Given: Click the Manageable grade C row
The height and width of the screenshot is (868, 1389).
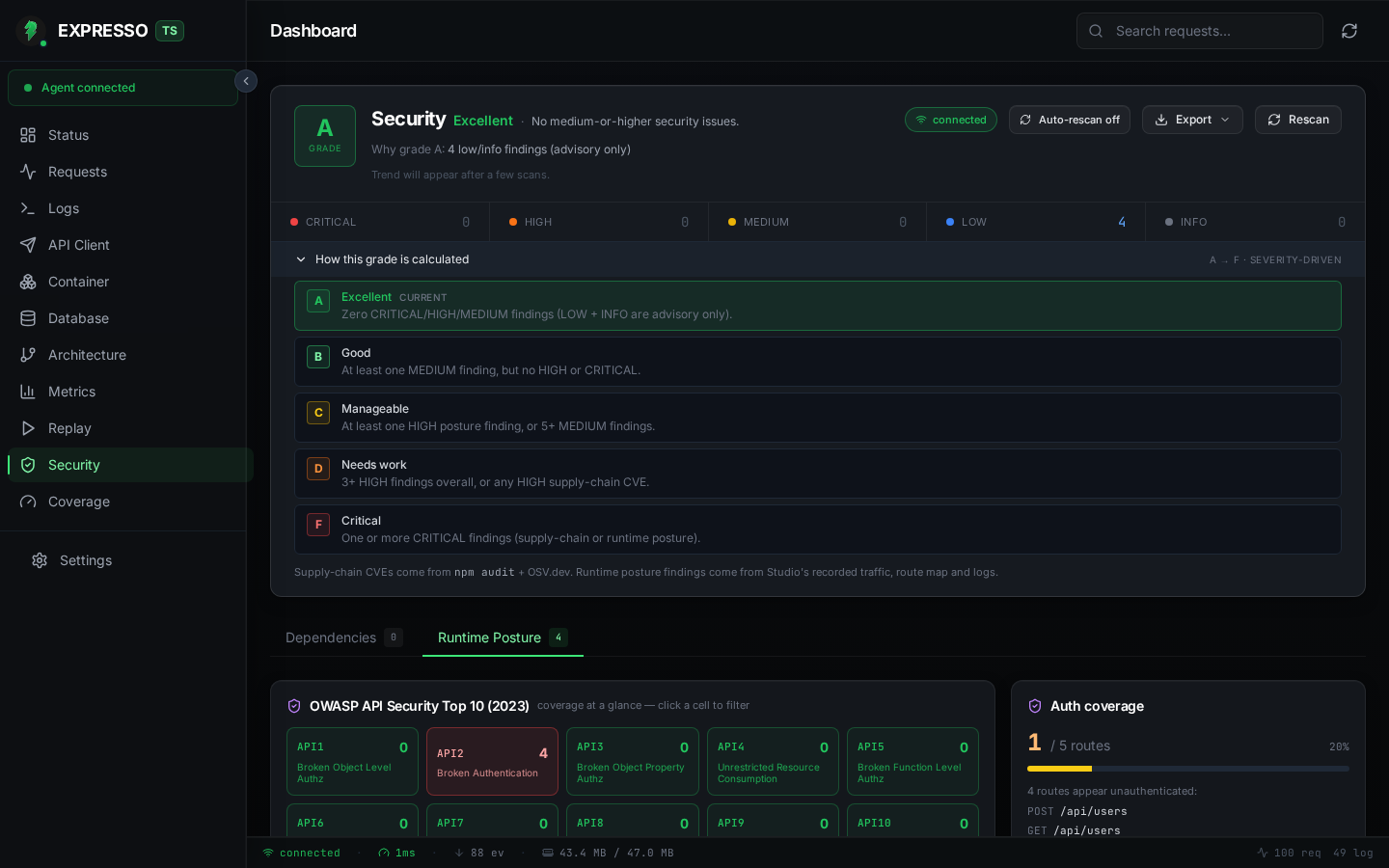Looking at the screenshot, I should (818, 418).
